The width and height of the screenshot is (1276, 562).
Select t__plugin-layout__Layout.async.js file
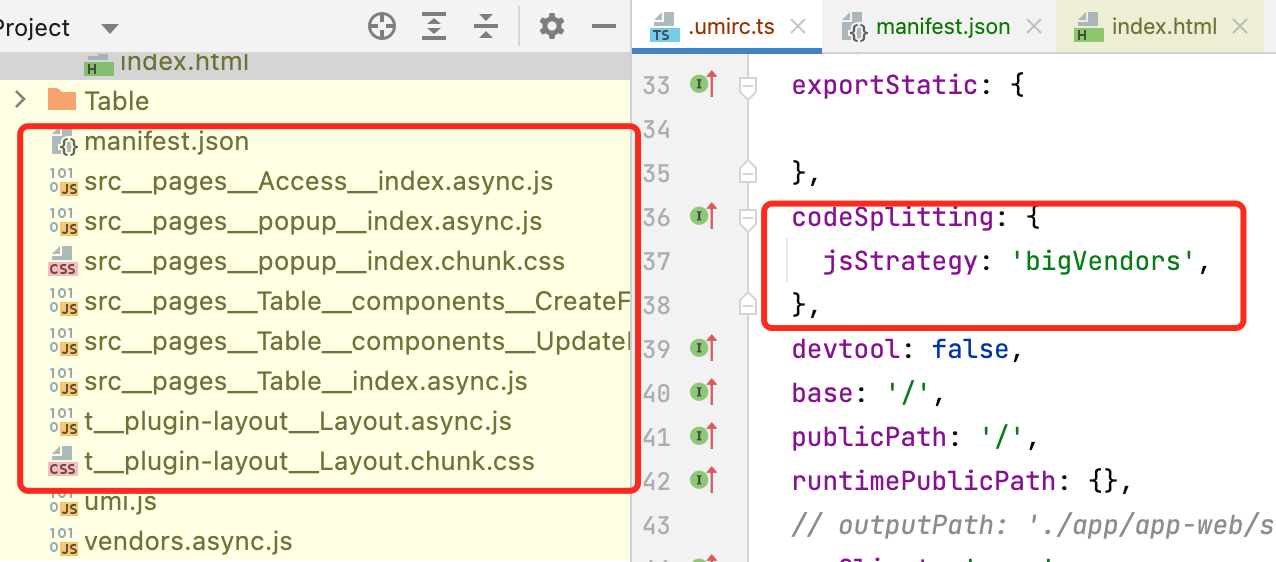point(298,421)
